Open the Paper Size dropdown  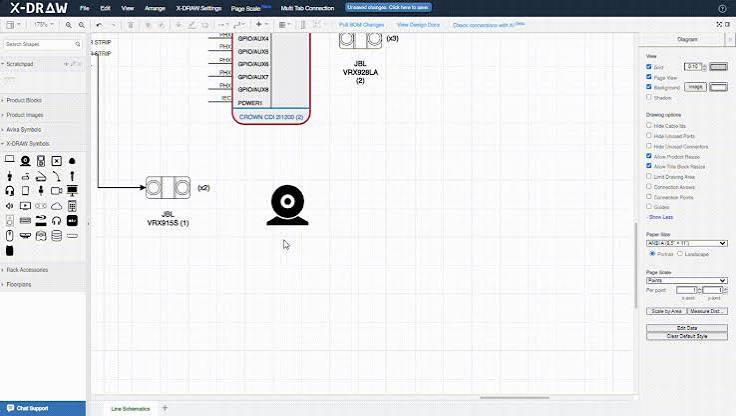687,243
